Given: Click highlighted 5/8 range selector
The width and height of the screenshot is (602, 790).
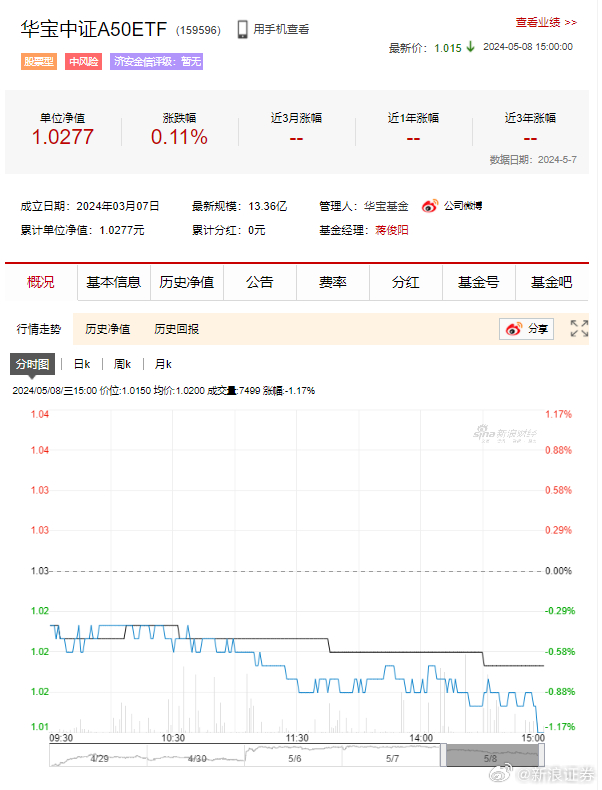Looking at the screenshot, I should tap(493, 755).
